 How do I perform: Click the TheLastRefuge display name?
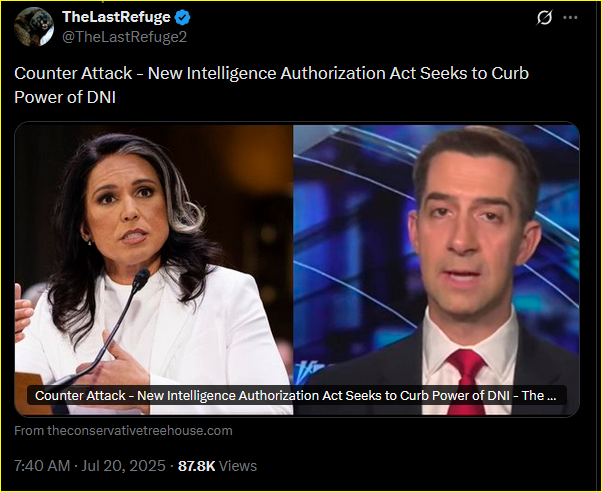click(x=116, y=17)
